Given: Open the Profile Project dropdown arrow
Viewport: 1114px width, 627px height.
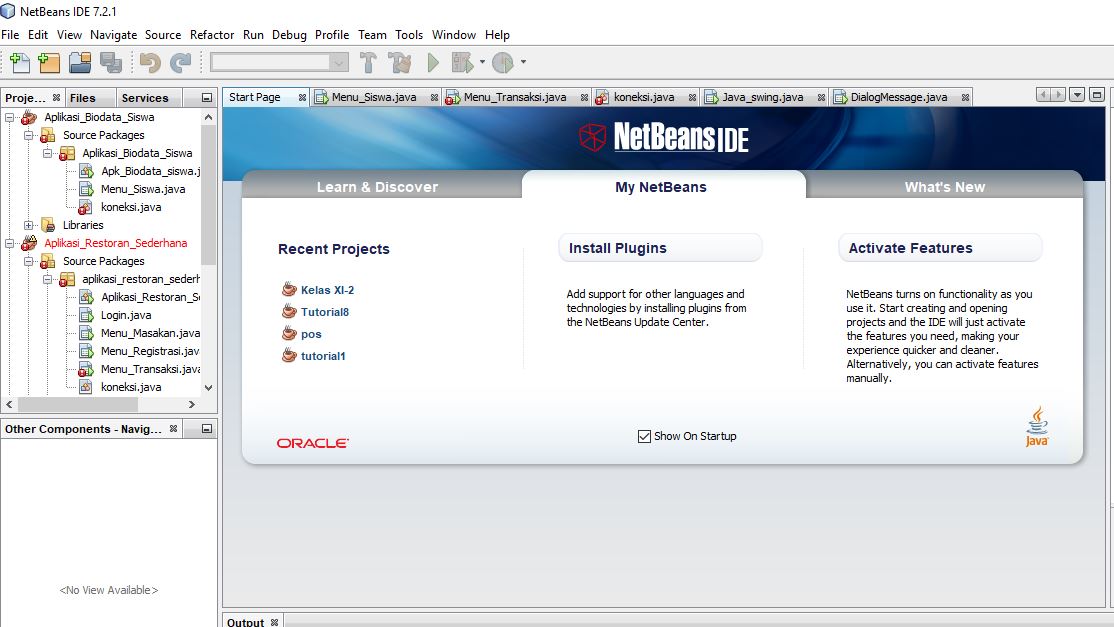Looking at the screenshot, I should (x=524, y=62).
